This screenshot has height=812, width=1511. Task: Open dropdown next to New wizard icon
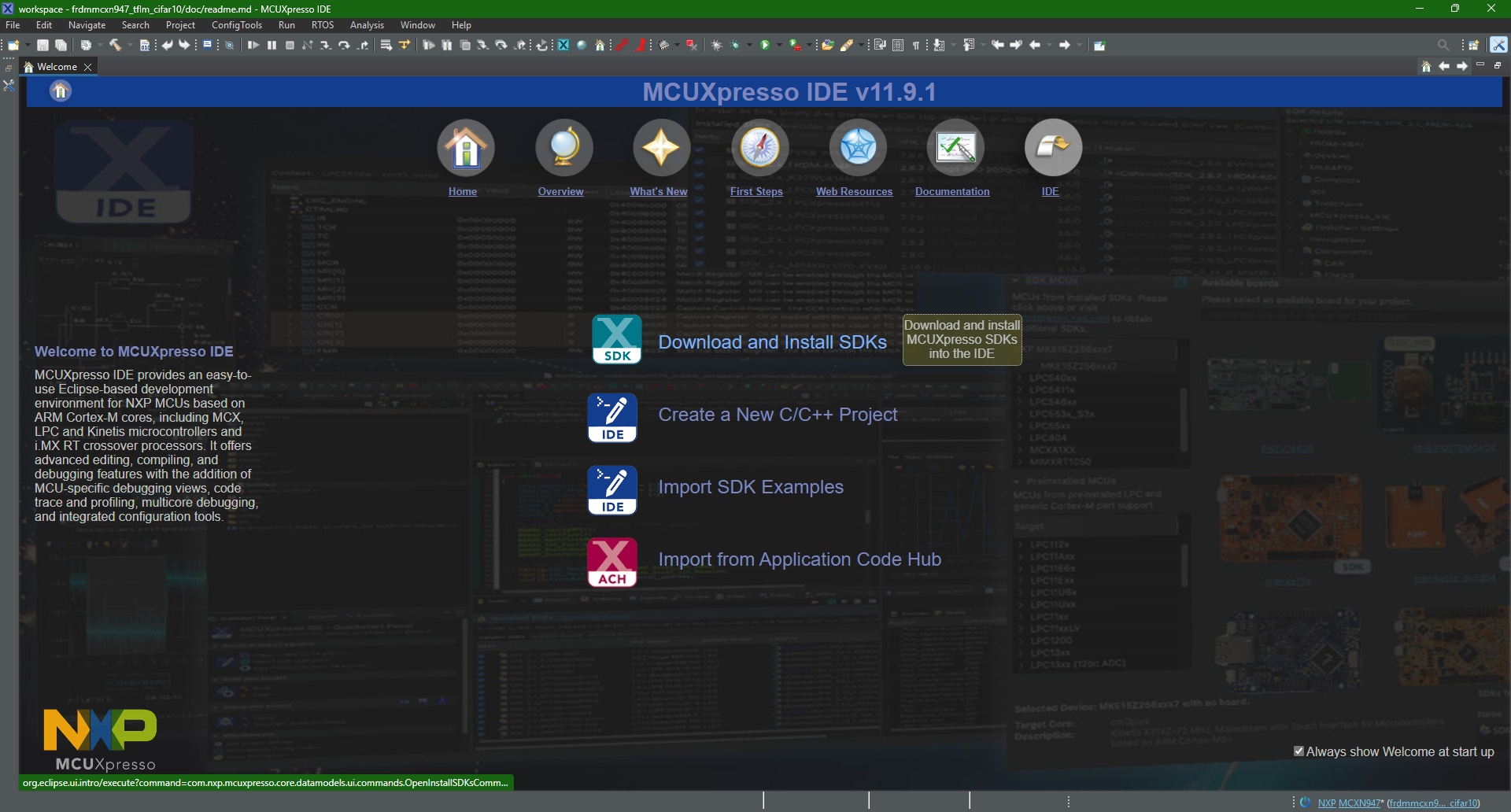point(28,45)
